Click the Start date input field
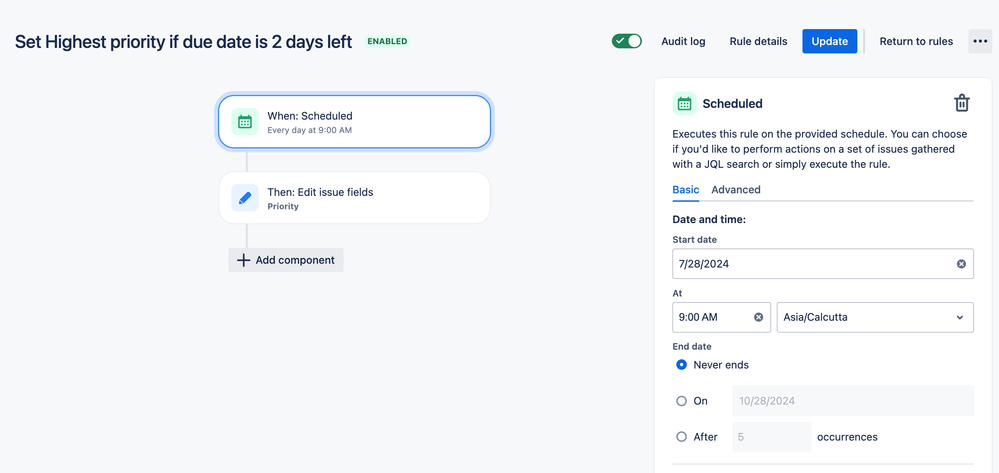999x473 pixels. tap(823, 264)
